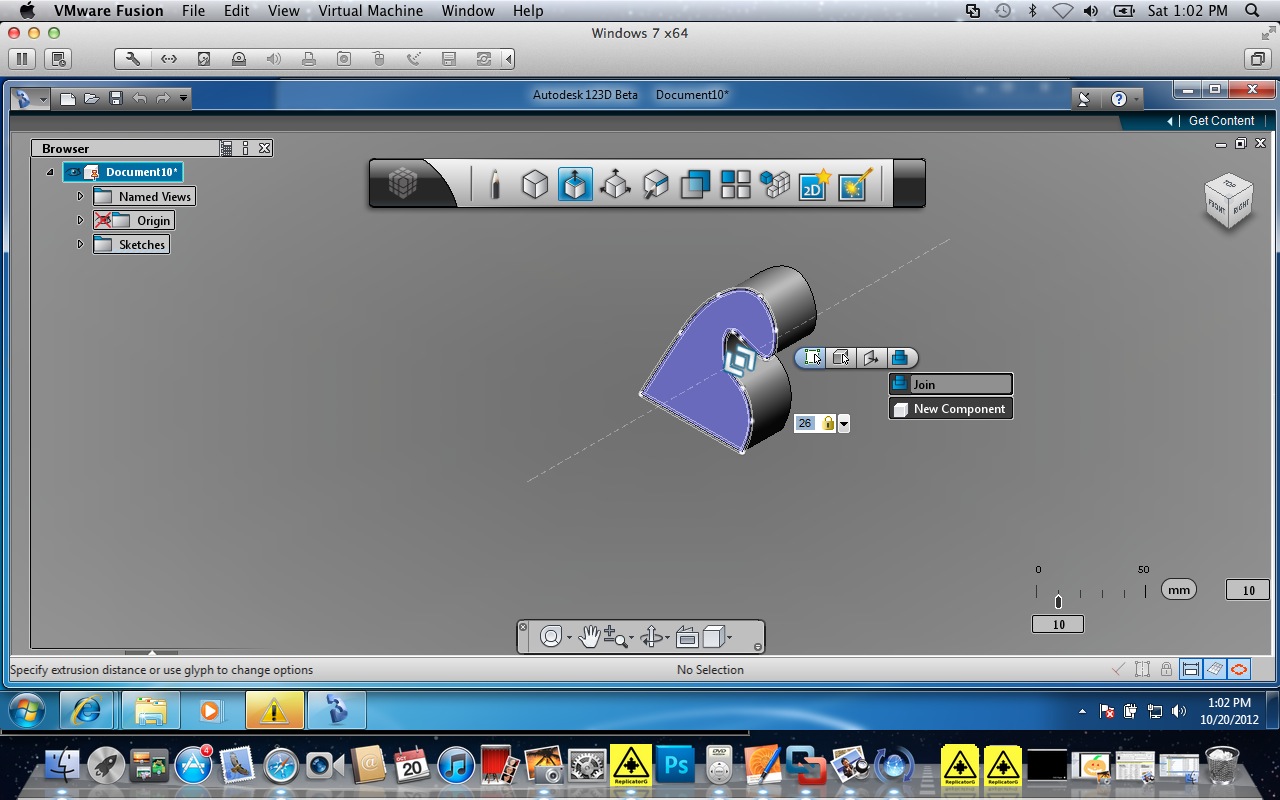
Task: Open Internet Explorer from the taskbar
Action: pyautogui.click(x=86, y=710)
